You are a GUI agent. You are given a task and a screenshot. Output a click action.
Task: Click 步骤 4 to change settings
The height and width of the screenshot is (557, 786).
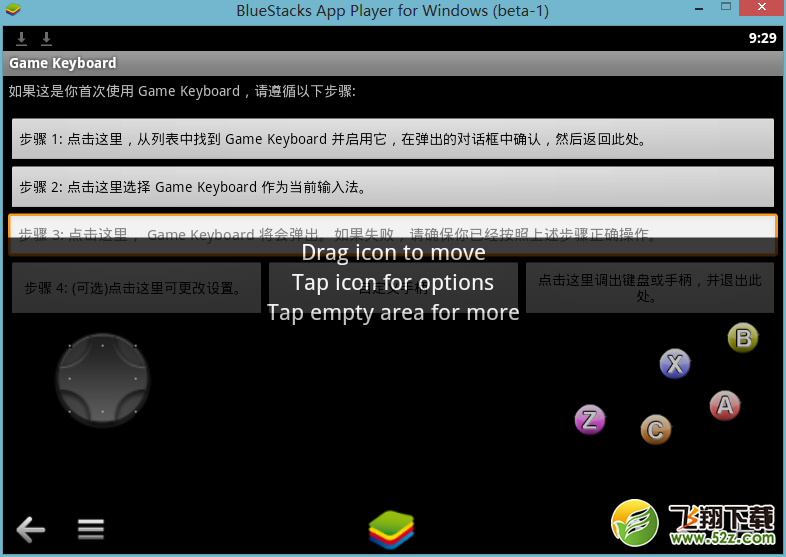pyautogui.click(x=136, y=288)
